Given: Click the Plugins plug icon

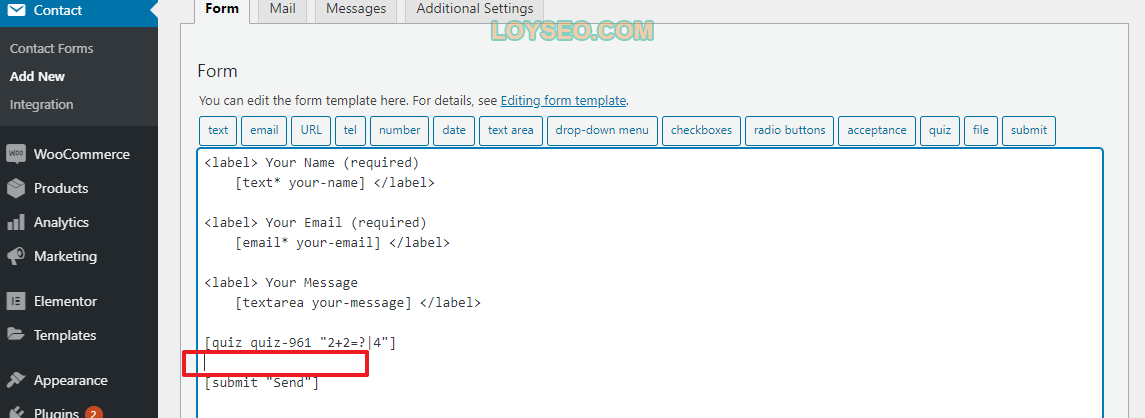Looking at the screenshot, I should [x=16, y=412].
